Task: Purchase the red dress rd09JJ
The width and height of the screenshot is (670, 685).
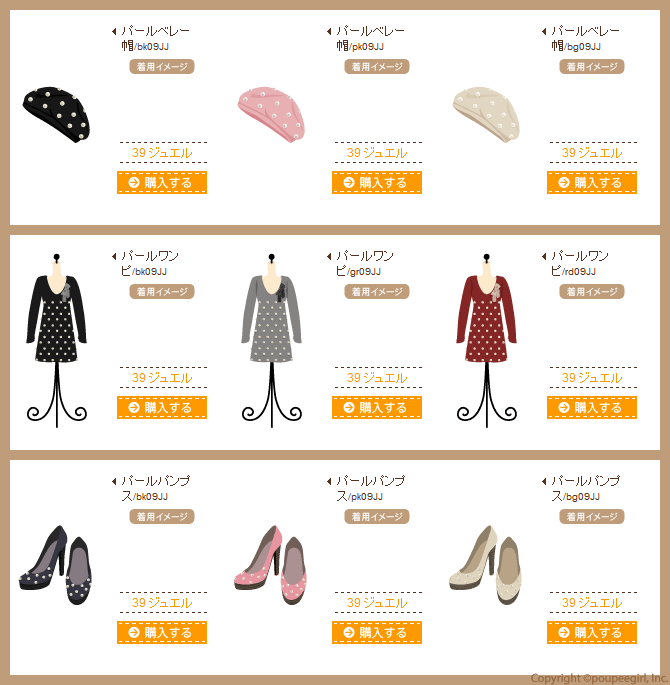Action: 592,407
